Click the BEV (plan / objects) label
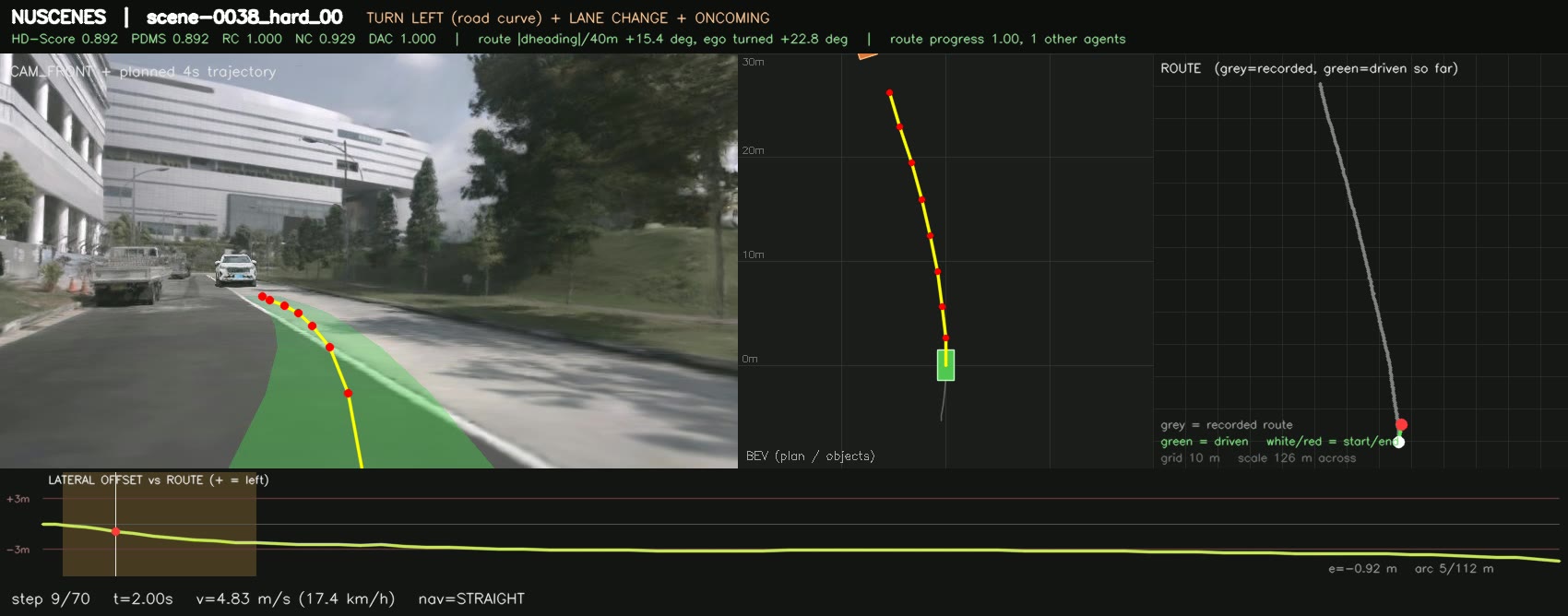The image size is (1568, 616). point(810,456)
